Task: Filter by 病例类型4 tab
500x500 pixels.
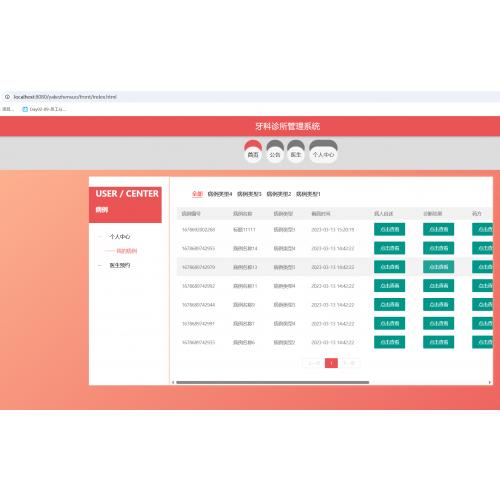Action: (220, 194)
